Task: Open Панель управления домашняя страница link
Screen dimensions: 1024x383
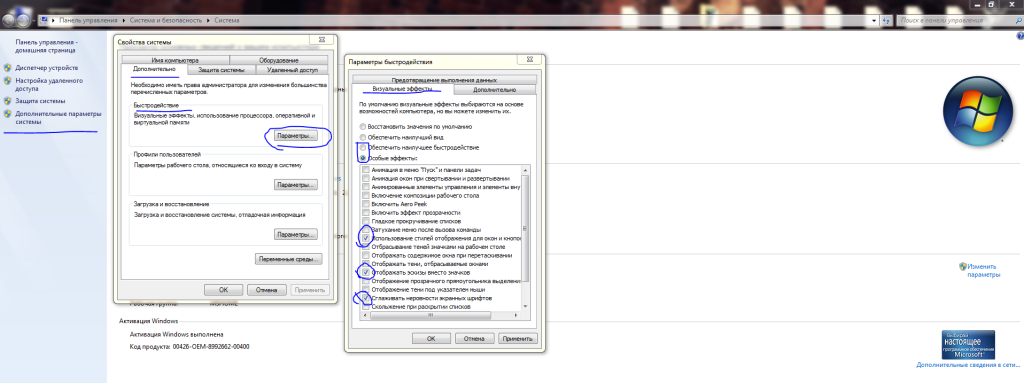Action: [x=46, y=46]
